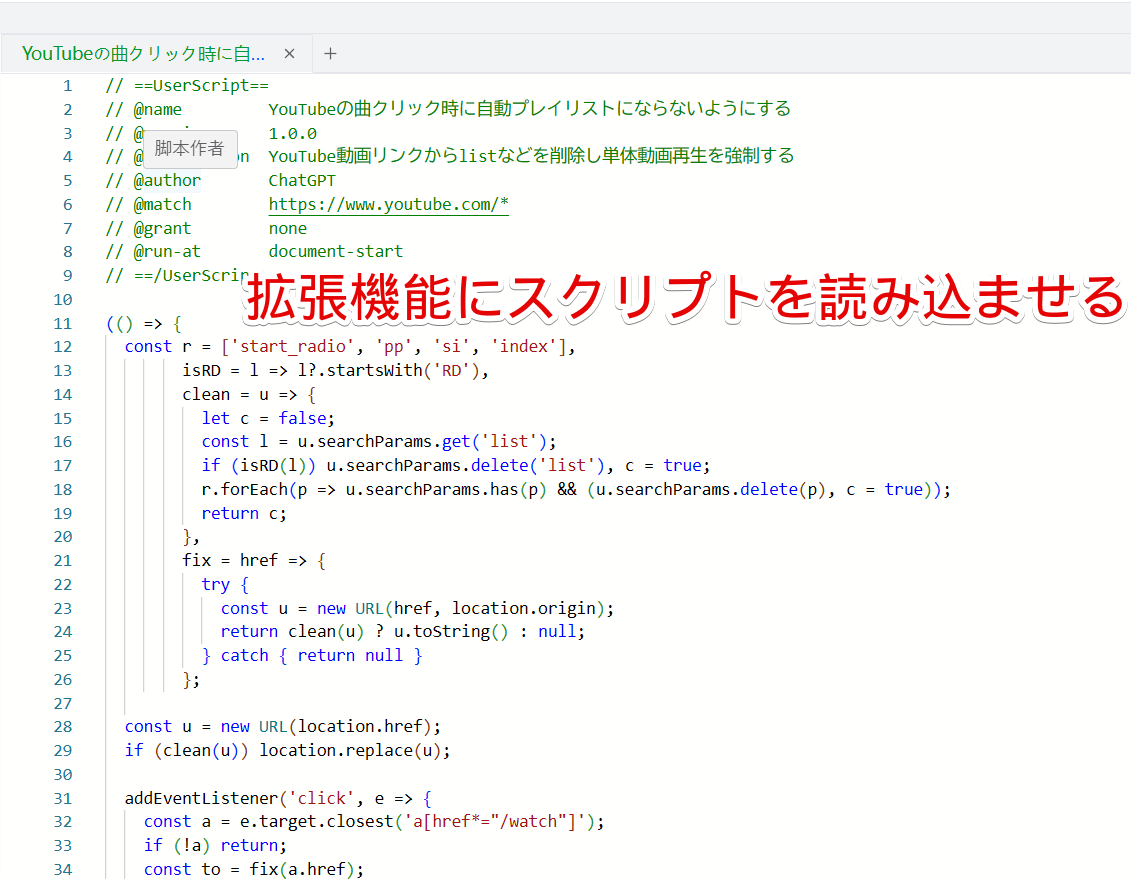Click the 'index' string literal
Screen dimensions: 1134x879
524,347
